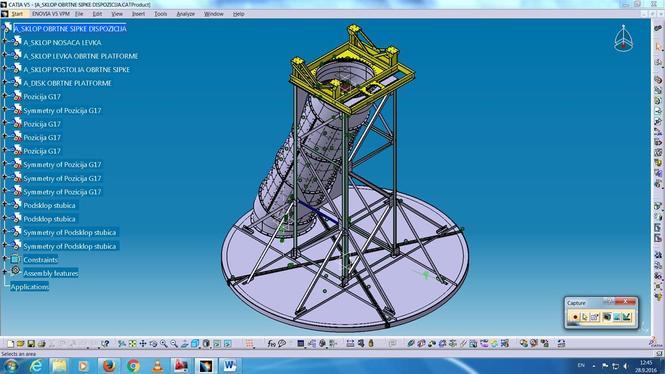Expand the A_SKLOP NOSACA LEVKA node
The image size is (665, 374).
pyautogui.click(x=5, y=42)
